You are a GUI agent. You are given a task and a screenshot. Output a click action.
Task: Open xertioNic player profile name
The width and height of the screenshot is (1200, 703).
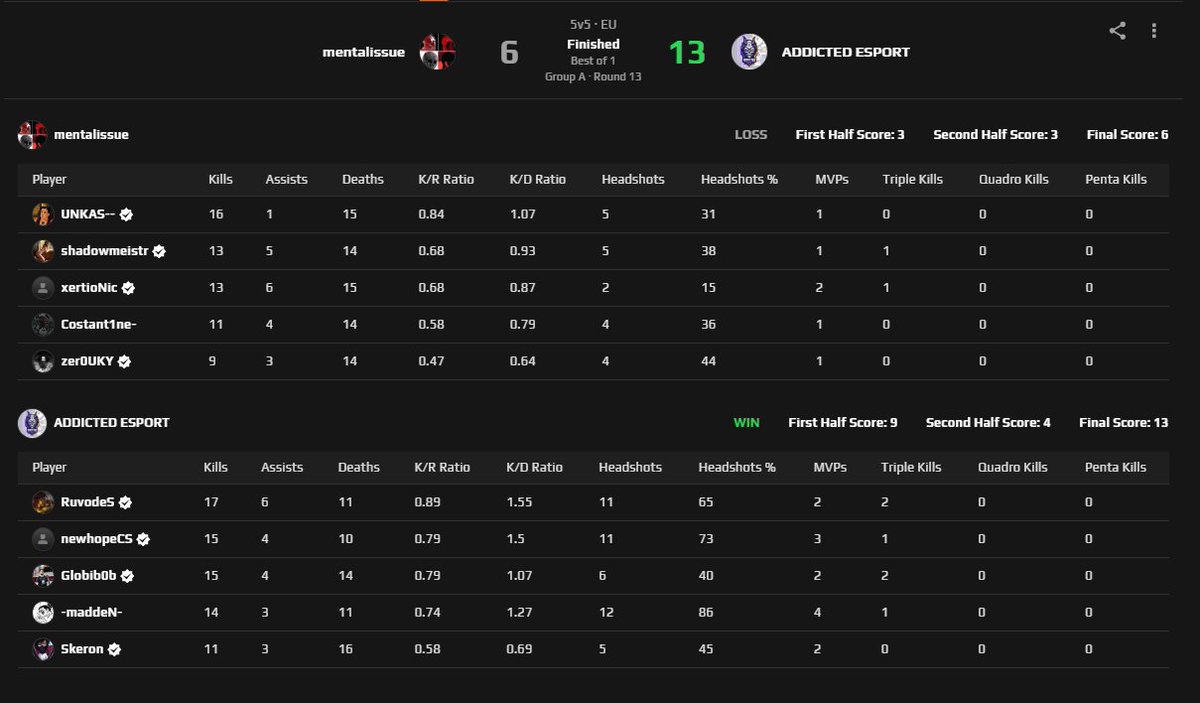point(89,288)
